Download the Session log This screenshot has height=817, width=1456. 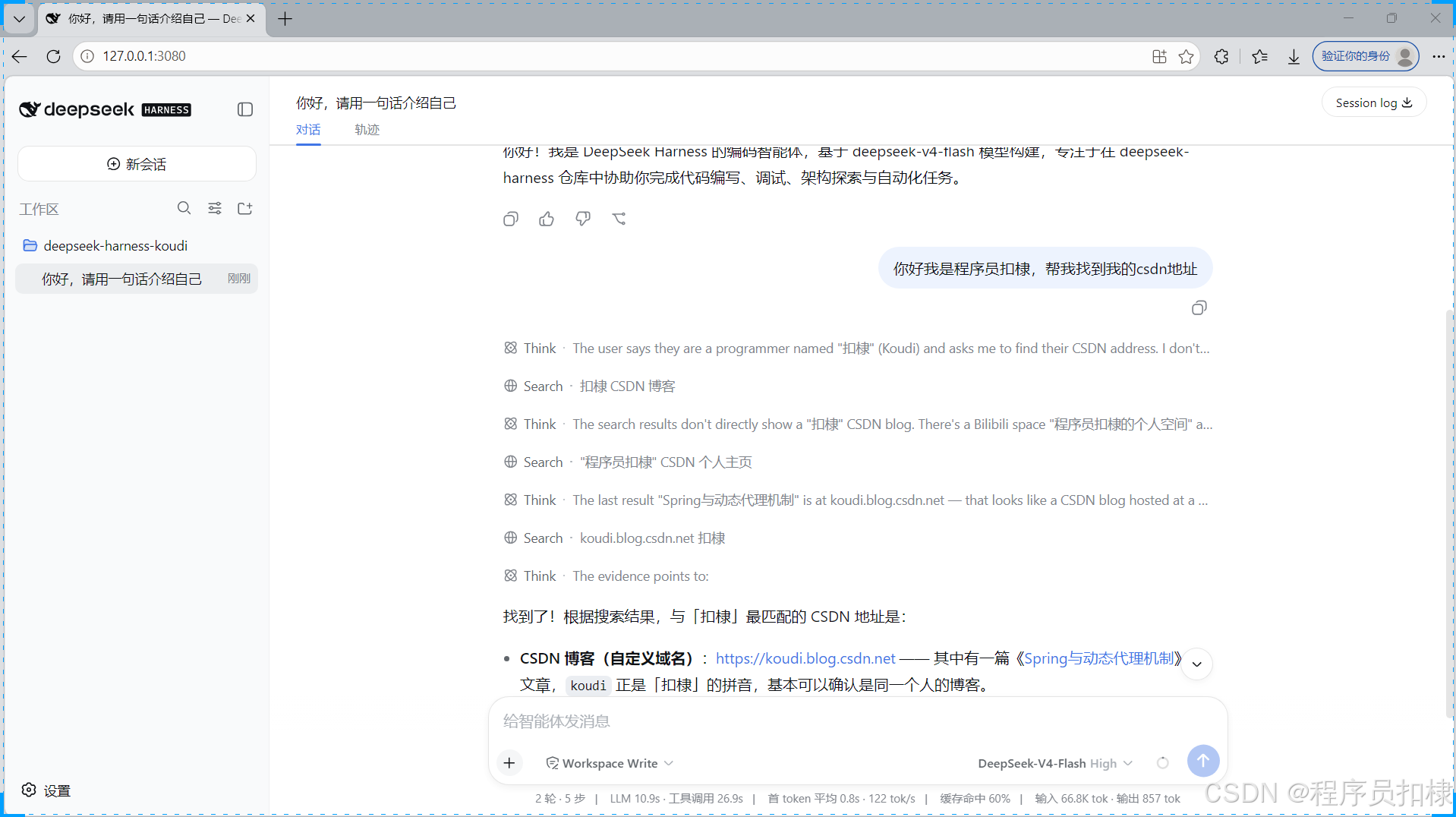1374,103
